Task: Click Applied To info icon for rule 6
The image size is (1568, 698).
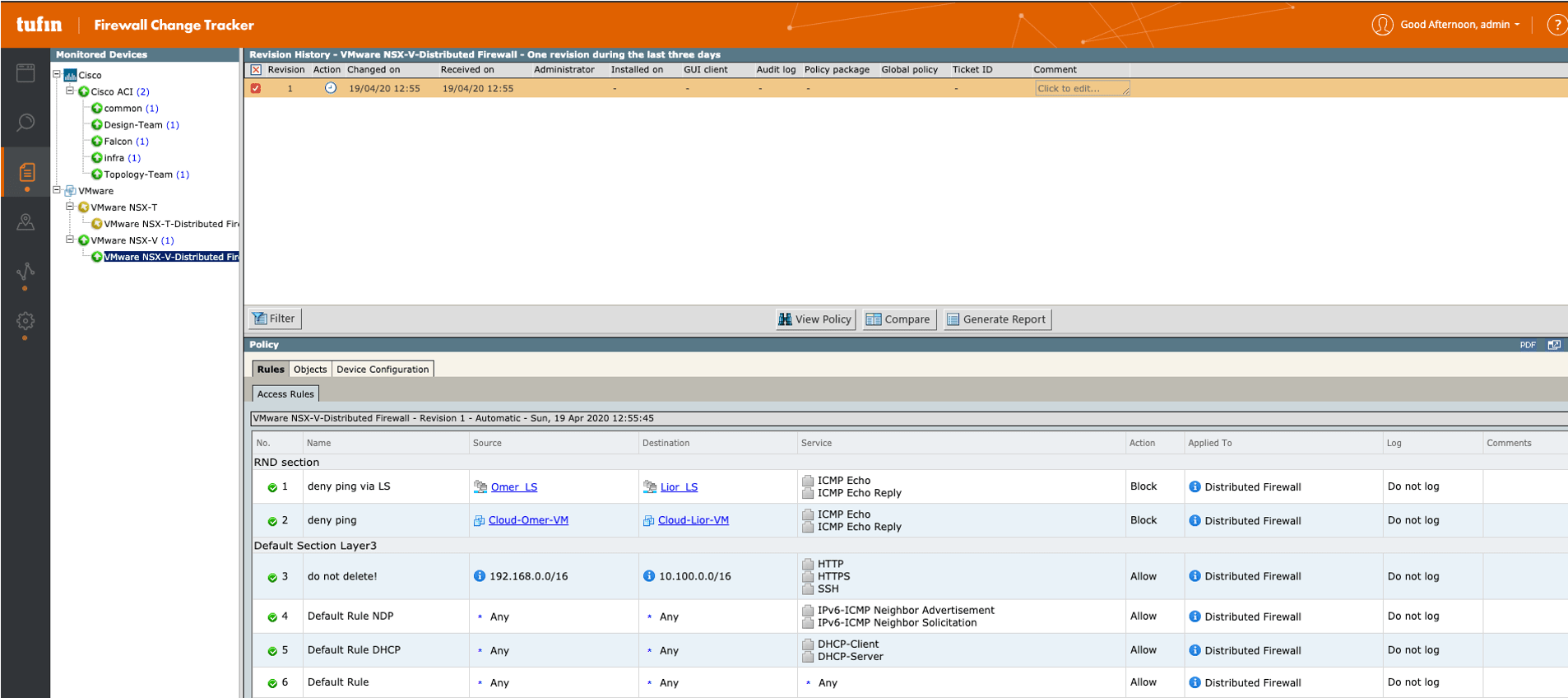Action: 1195,682
